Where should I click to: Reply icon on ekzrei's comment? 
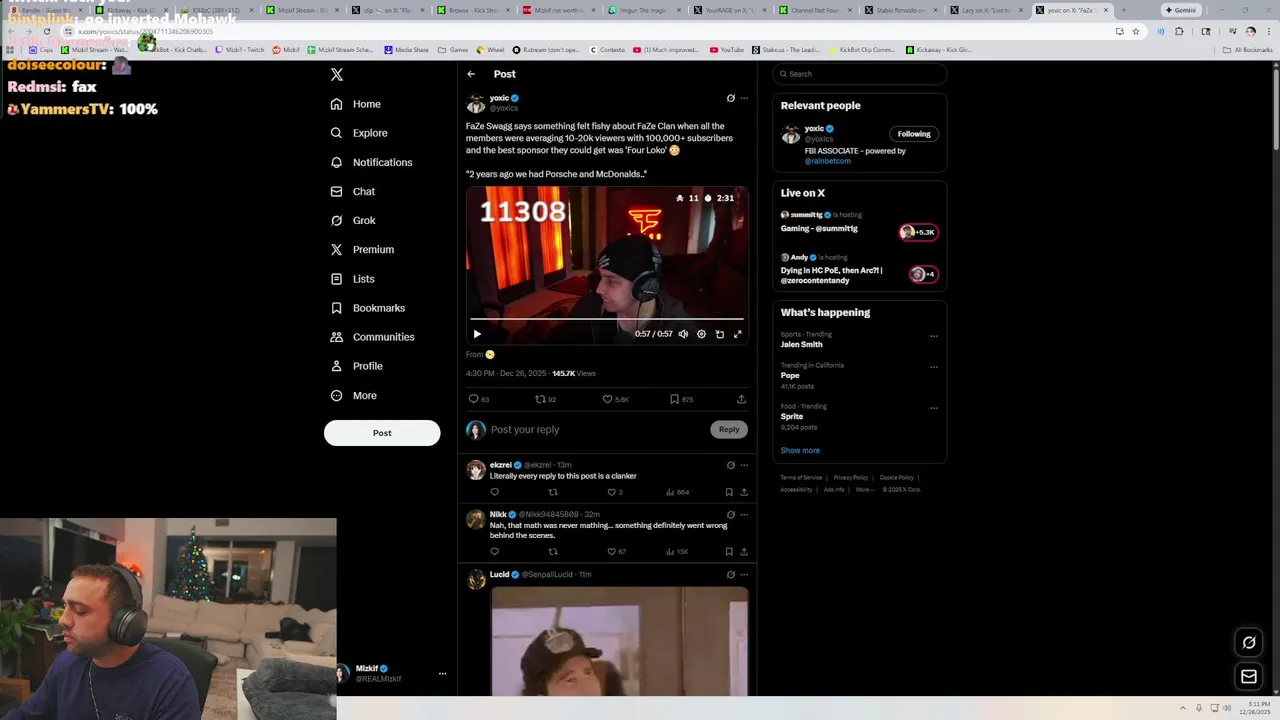point(494,492)
